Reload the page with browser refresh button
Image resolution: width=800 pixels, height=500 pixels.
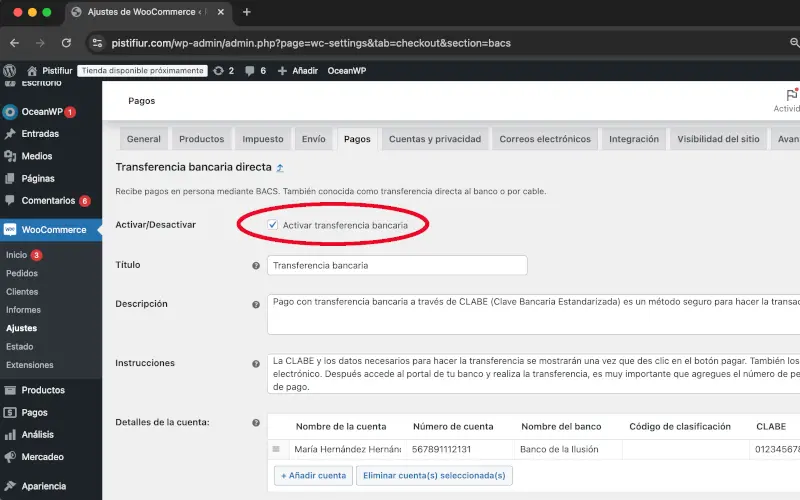(66, 43)
